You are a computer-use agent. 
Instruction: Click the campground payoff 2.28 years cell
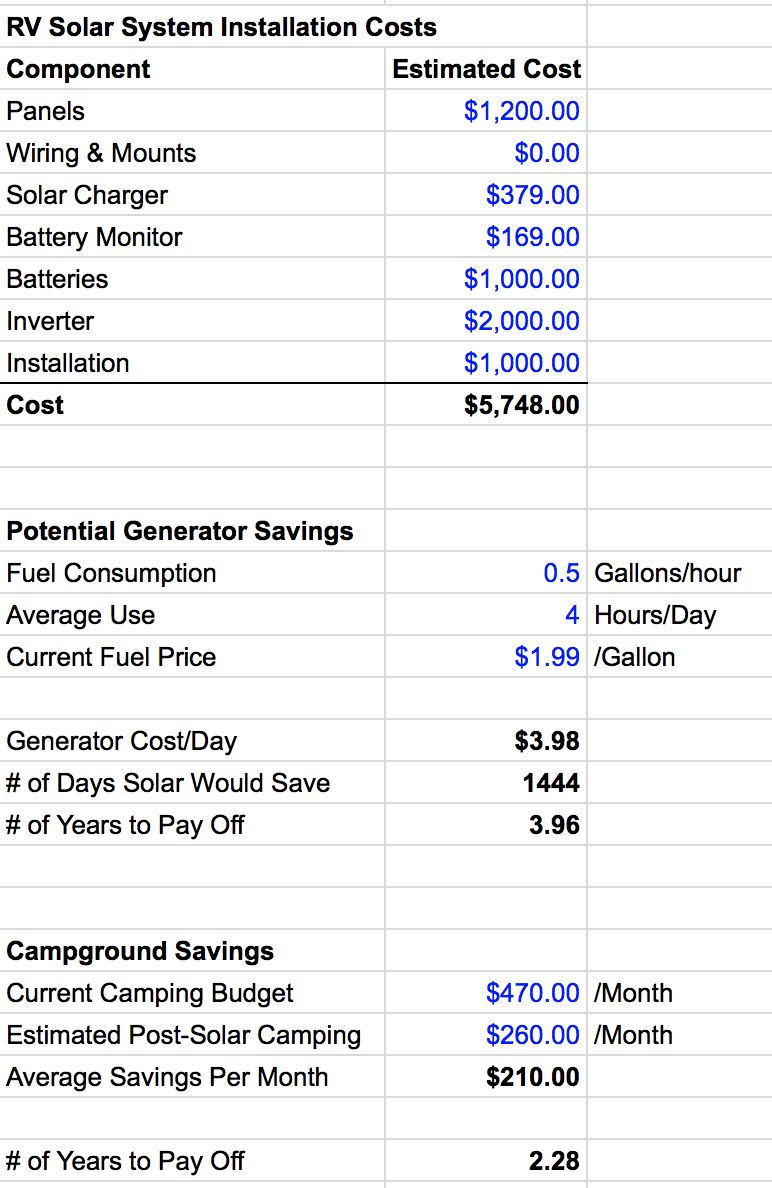(x=554, y=1161)
